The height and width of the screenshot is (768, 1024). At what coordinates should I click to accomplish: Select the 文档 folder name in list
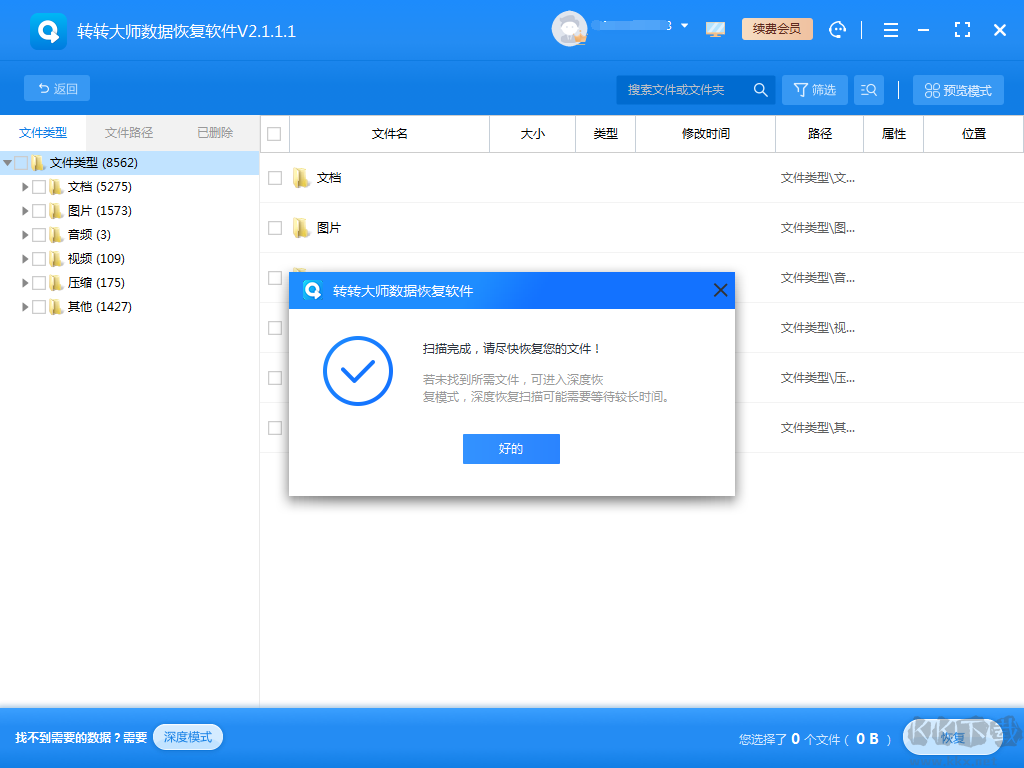[x=329, y=178]
